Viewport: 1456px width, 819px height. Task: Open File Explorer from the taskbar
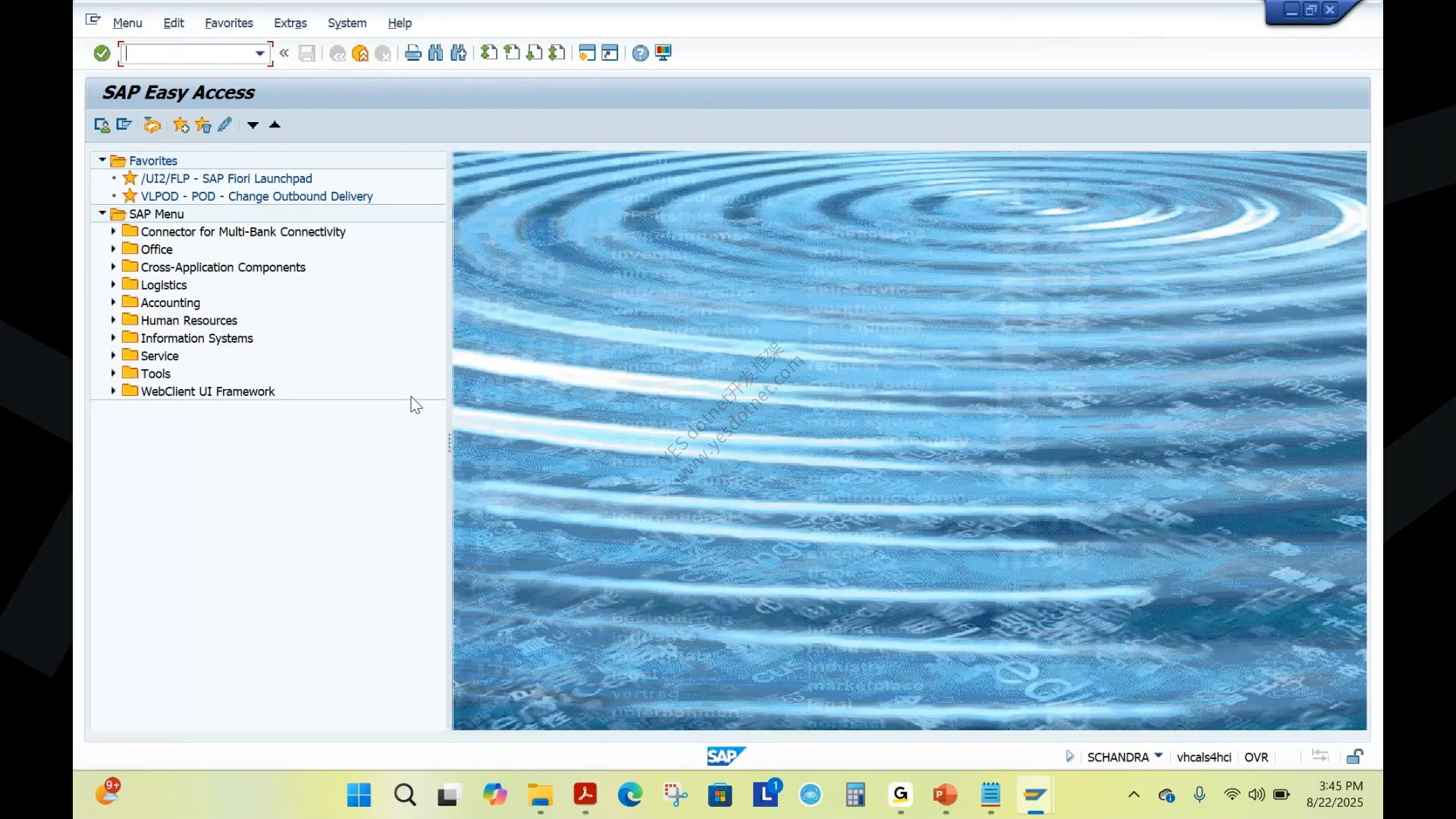coord(540,795)
